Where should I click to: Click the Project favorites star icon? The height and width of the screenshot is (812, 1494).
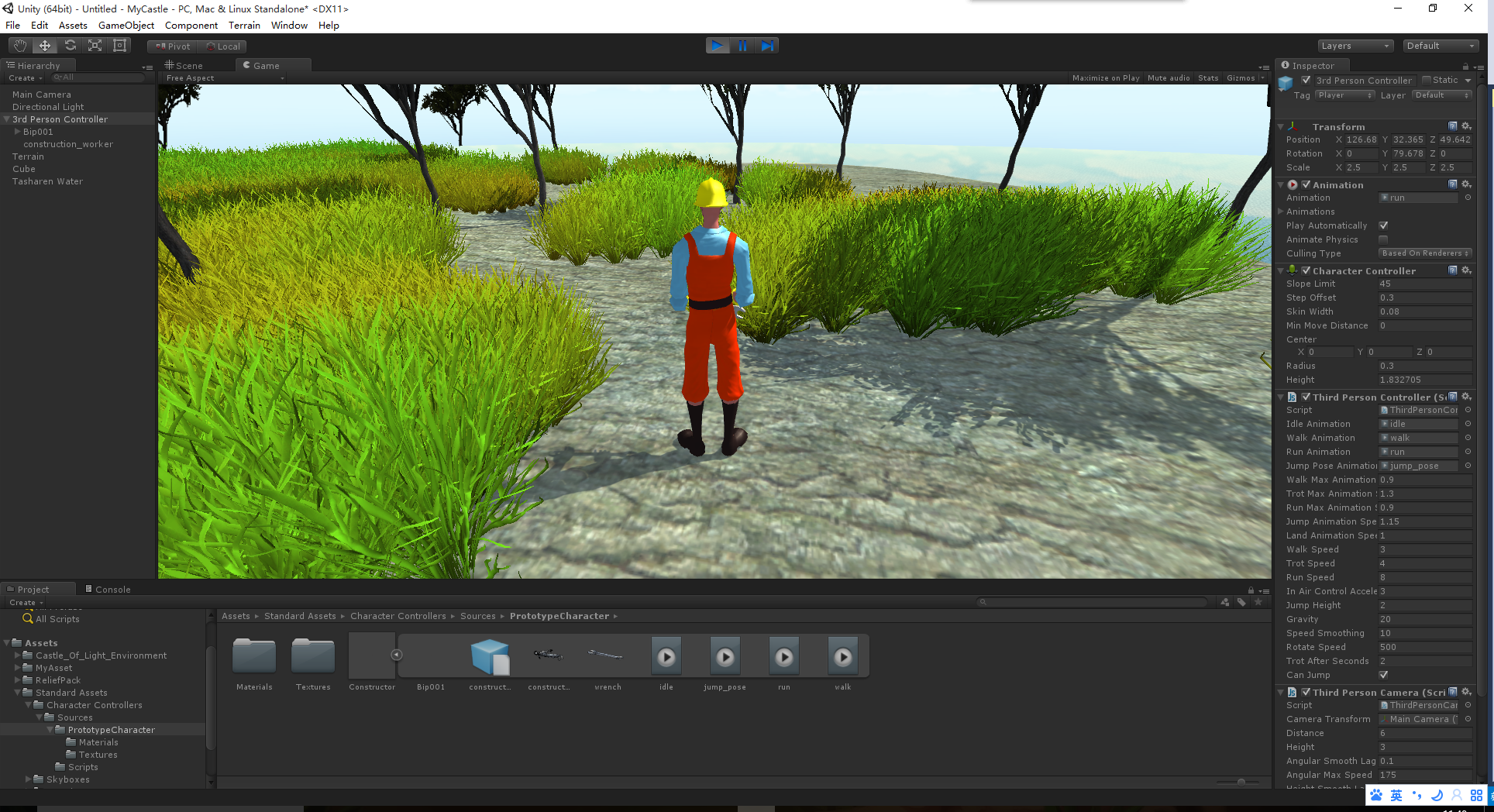pos(1258,602)
